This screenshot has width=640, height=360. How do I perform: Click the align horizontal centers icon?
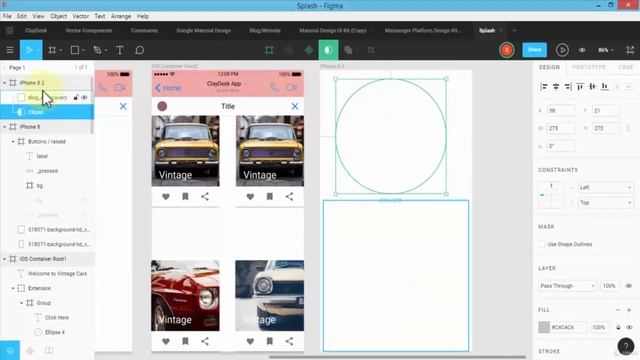pyautogui.click(x=556, y=87)
